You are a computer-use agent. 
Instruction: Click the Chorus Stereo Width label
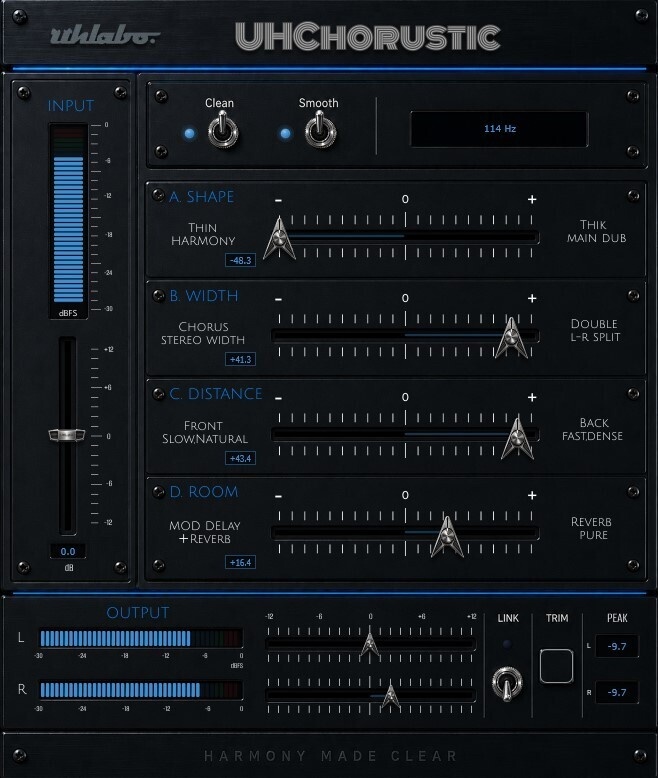203,333
